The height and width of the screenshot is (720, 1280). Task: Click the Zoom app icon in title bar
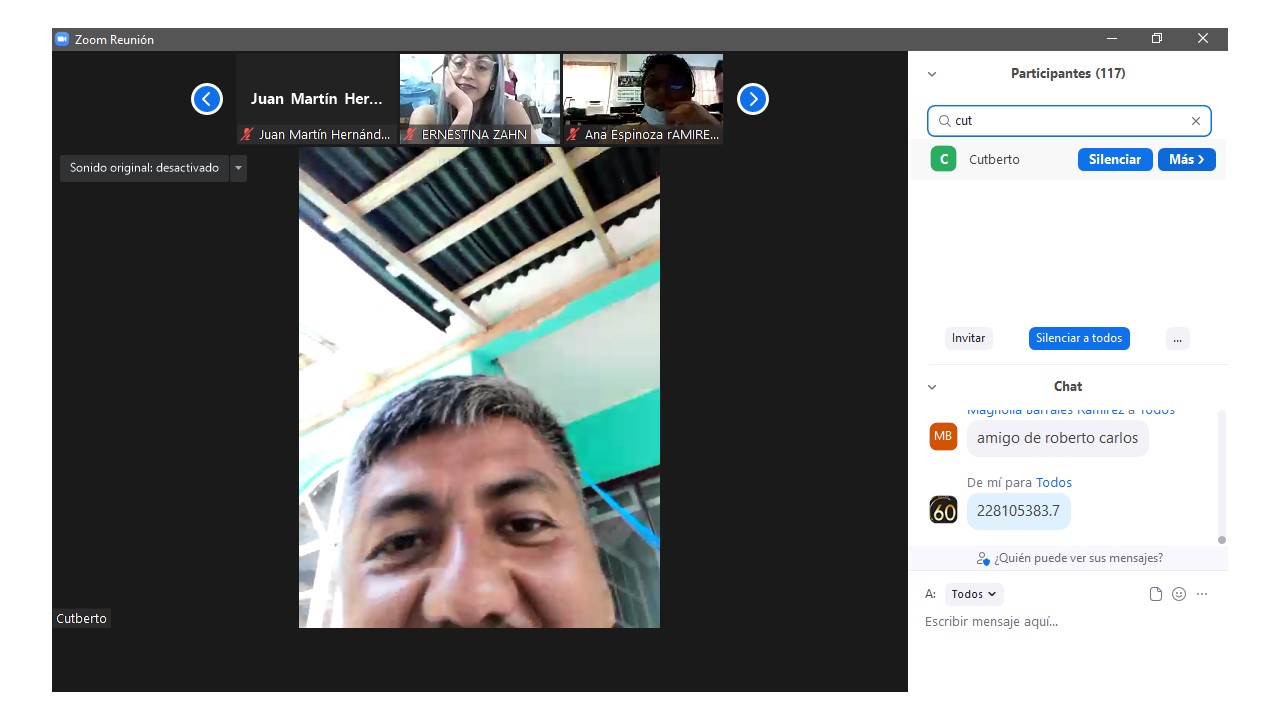point(62,39)
